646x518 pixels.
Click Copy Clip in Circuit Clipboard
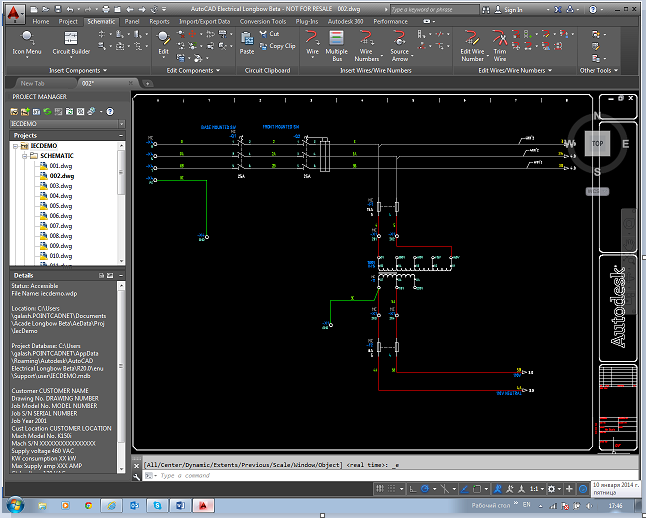(x=278, y=46)
